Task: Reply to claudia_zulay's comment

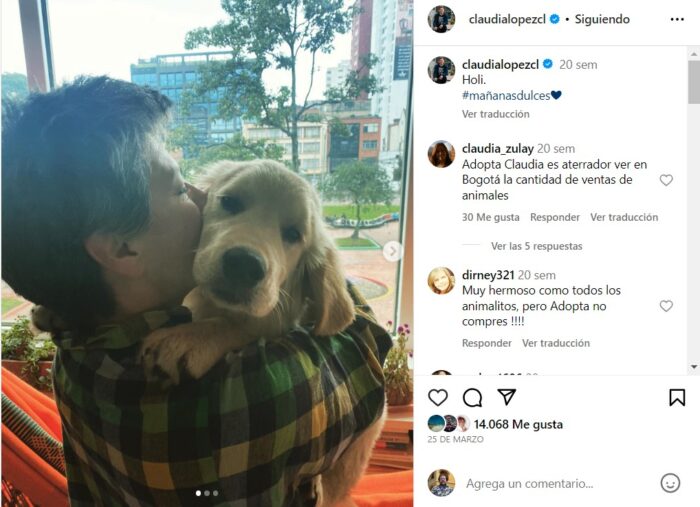Action: point(554,217)
